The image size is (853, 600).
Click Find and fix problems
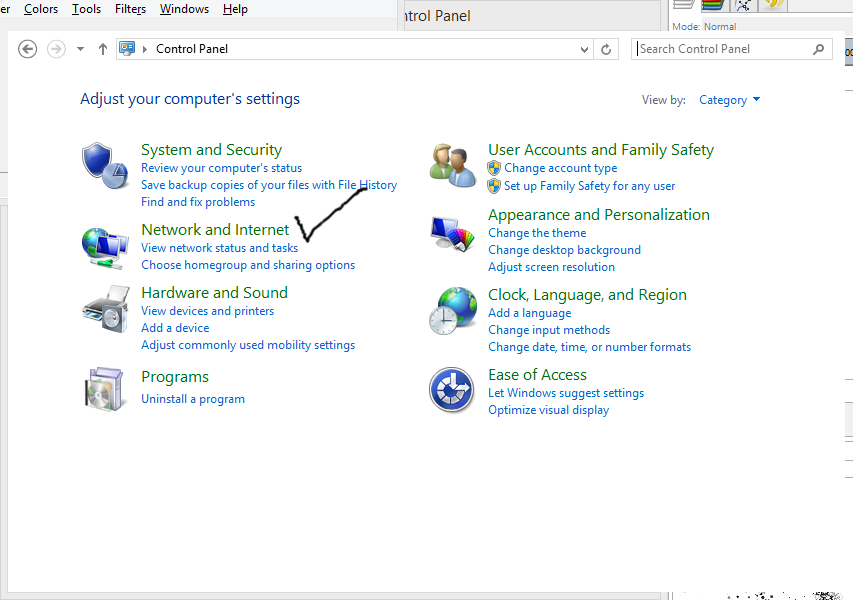pos(198,202)
